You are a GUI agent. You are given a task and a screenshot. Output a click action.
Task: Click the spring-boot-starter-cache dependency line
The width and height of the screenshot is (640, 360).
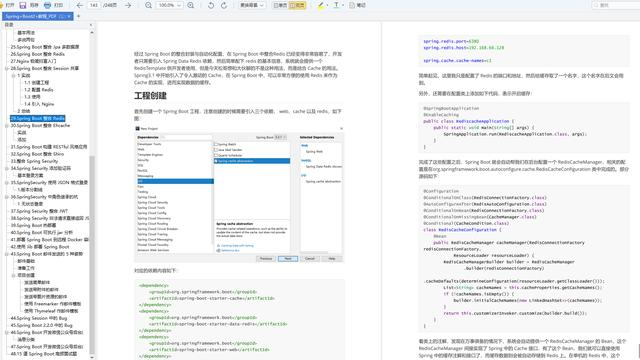point(211,298)
